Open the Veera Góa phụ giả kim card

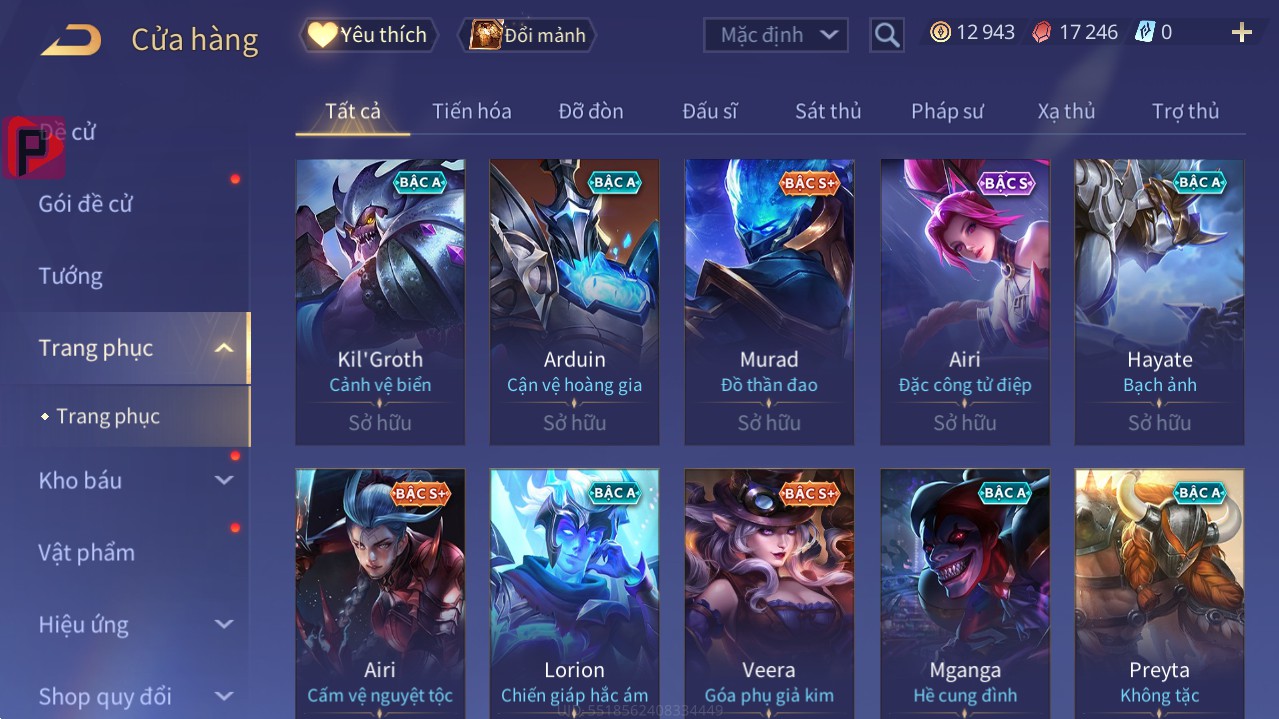(x=769, y=594)
